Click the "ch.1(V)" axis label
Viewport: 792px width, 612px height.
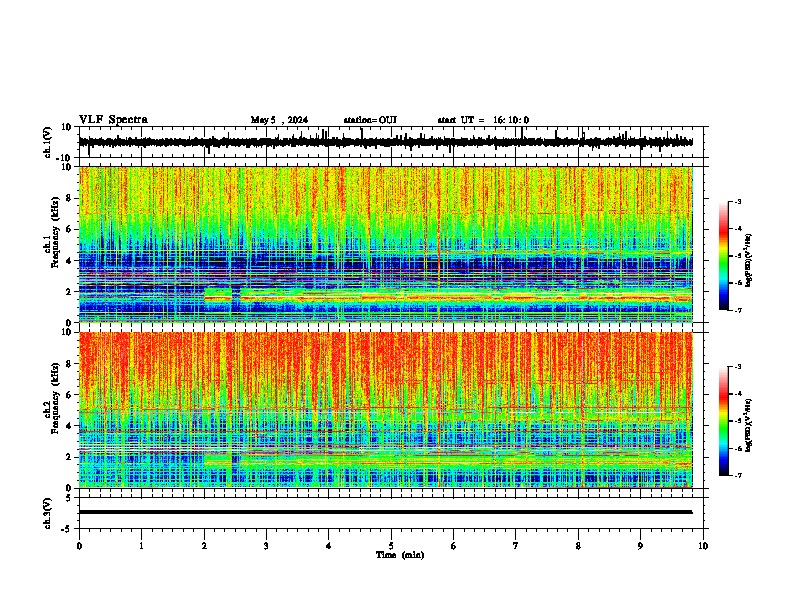[48, 142]
